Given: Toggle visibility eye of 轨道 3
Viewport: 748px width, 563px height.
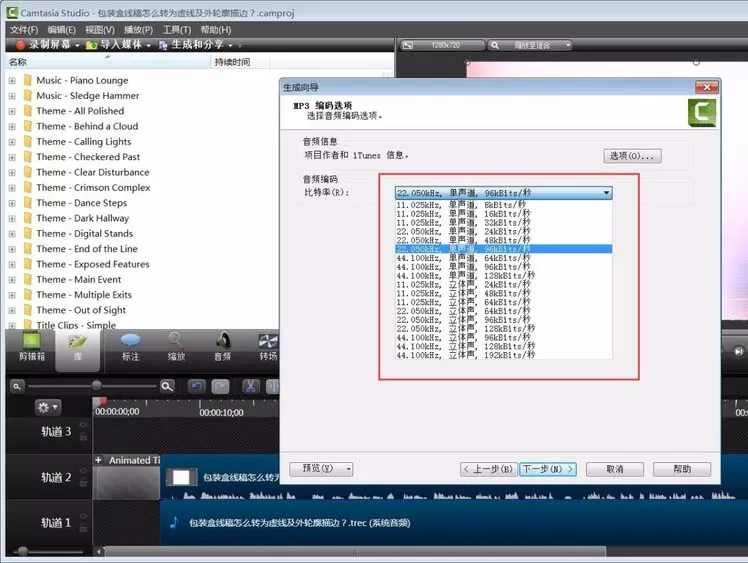Looking at the screenshot, I should (x=83, y=425).
